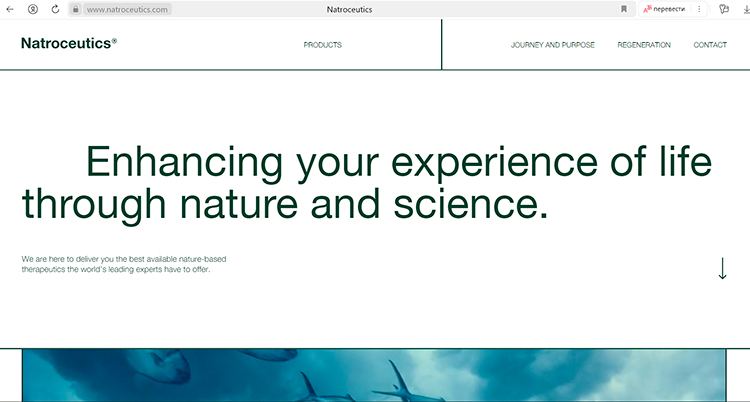Click the Natroceutics page title in the bar

coord(349,9)
